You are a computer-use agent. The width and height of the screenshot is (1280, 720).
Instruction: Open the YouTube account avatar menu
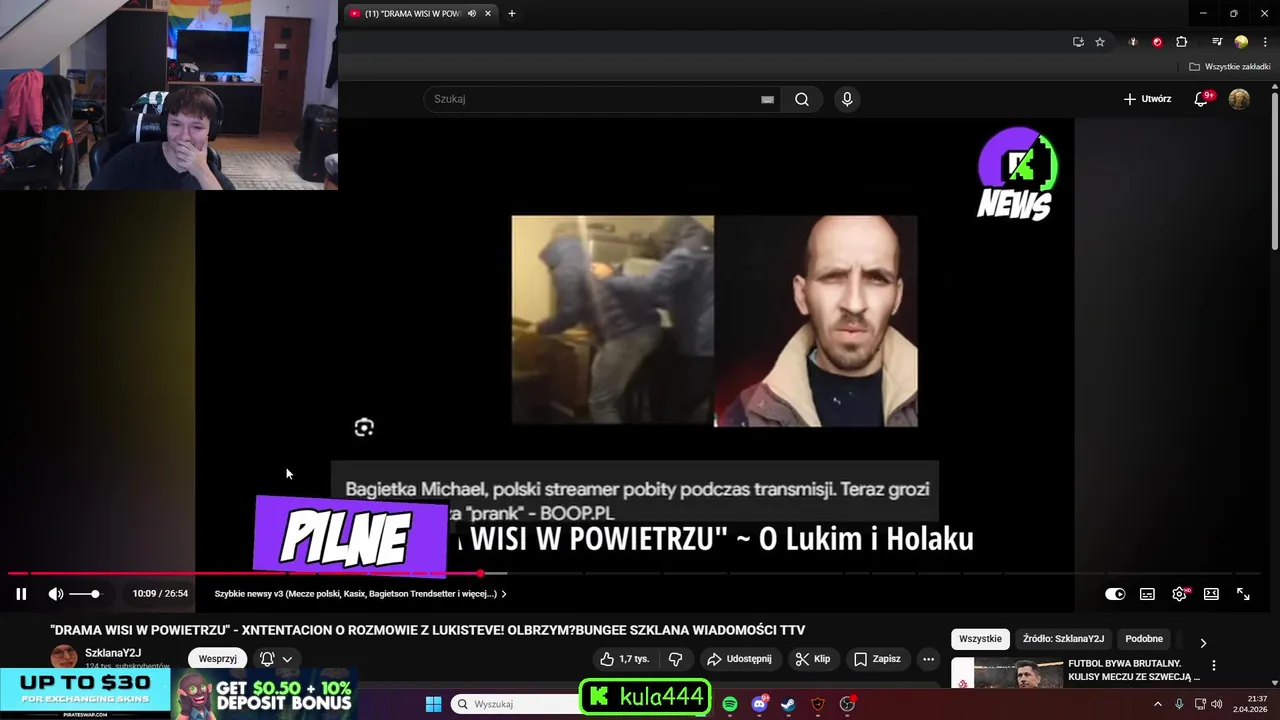[x=1239, y=99]
